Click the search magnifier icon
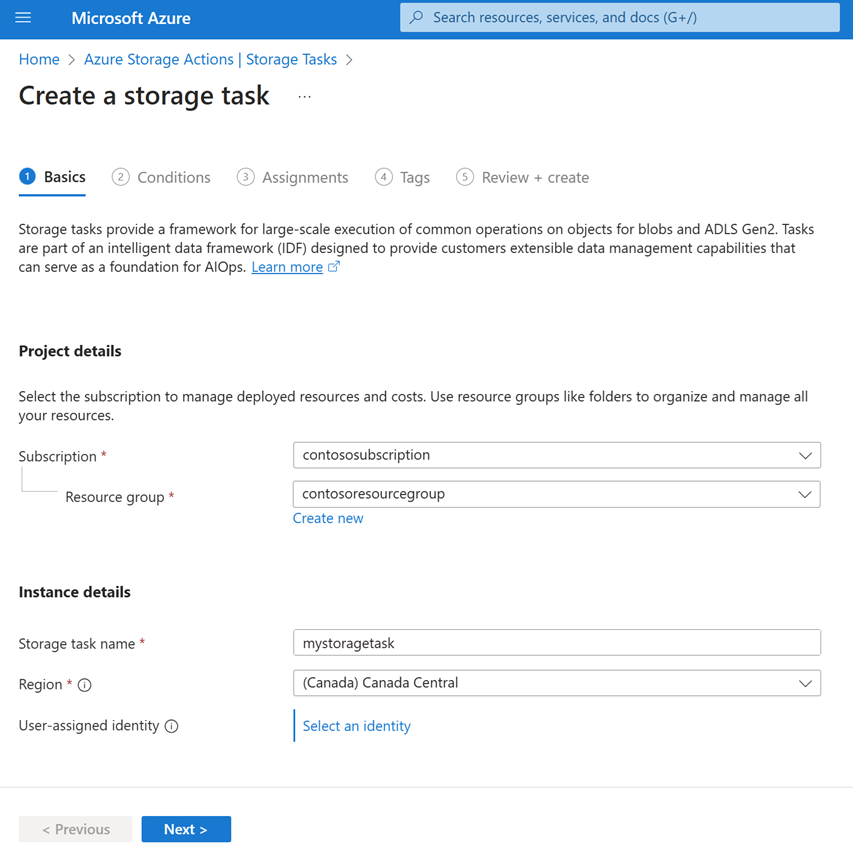Viewport: 853px width, 852px height. click(414, 17)
